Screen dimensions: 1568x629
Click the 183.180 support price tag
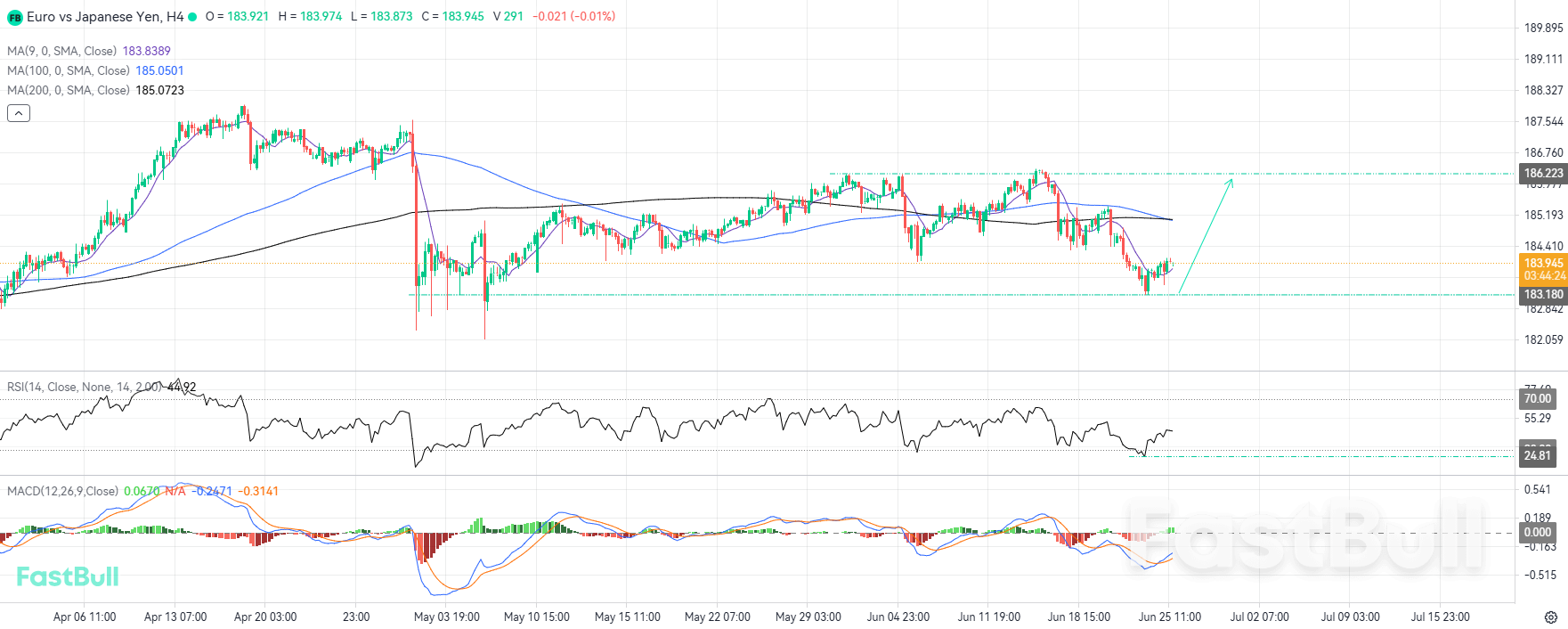tap(1543, 294)
